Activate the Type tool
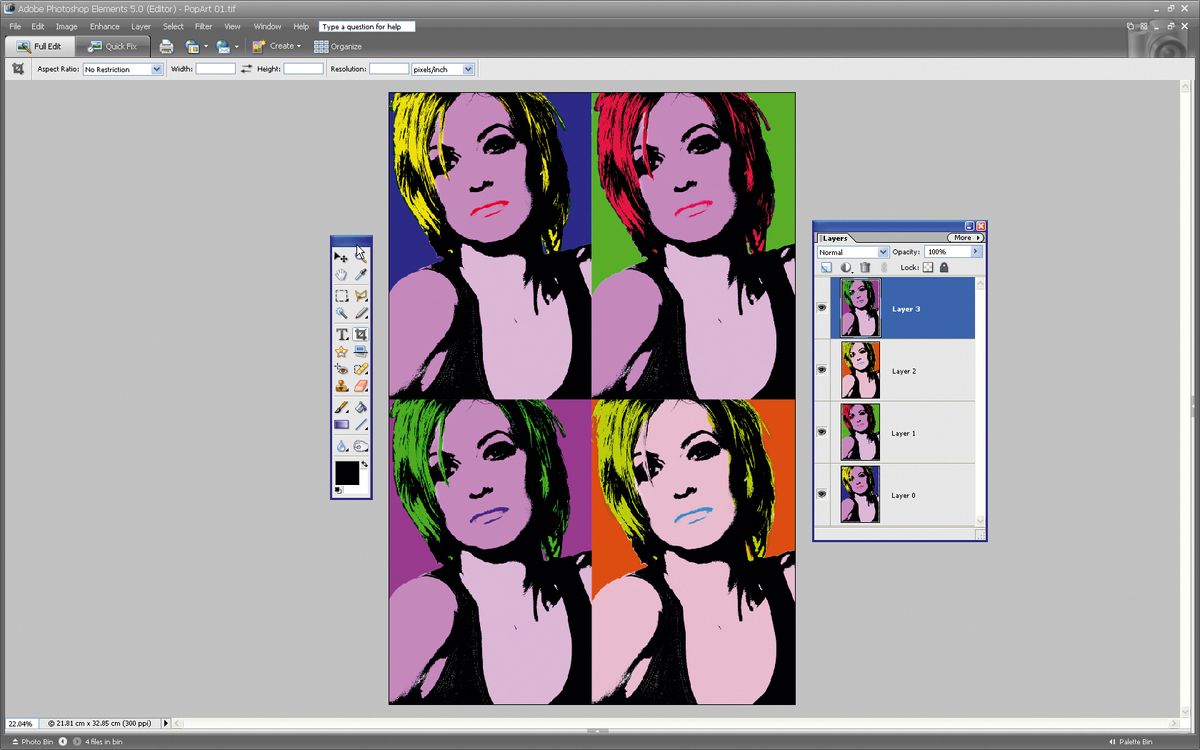The height and width of the screenshot is (750, 1200). pyautogui.click(x=341, y=334)
